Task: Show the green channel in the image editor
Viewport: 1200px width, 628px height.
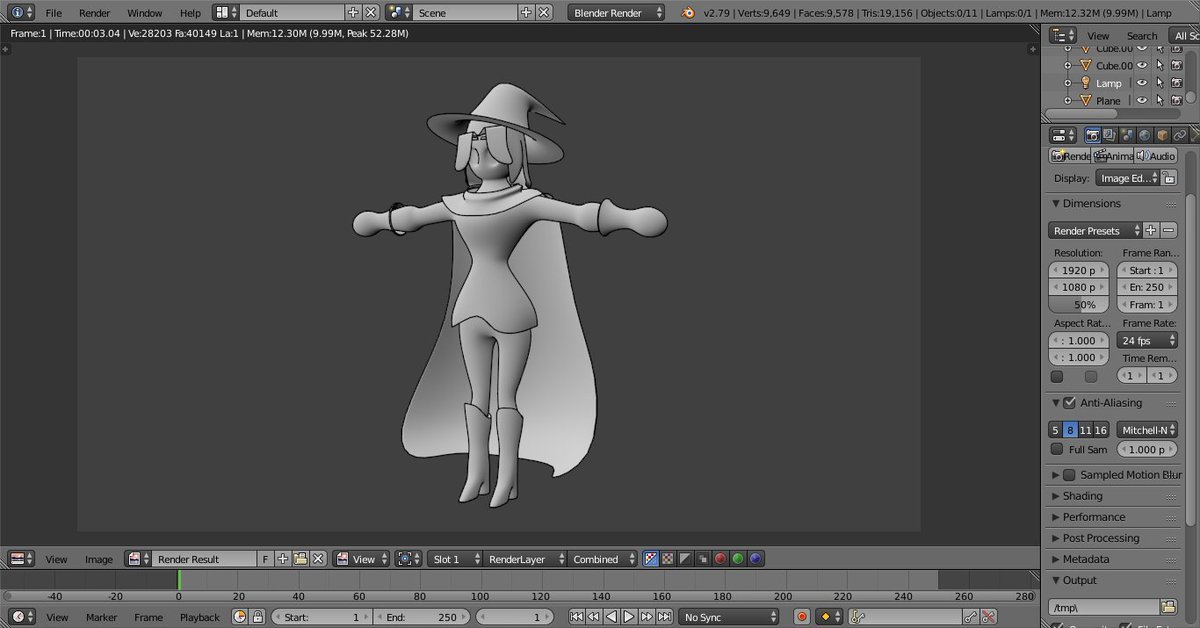Action: point(738,558)
